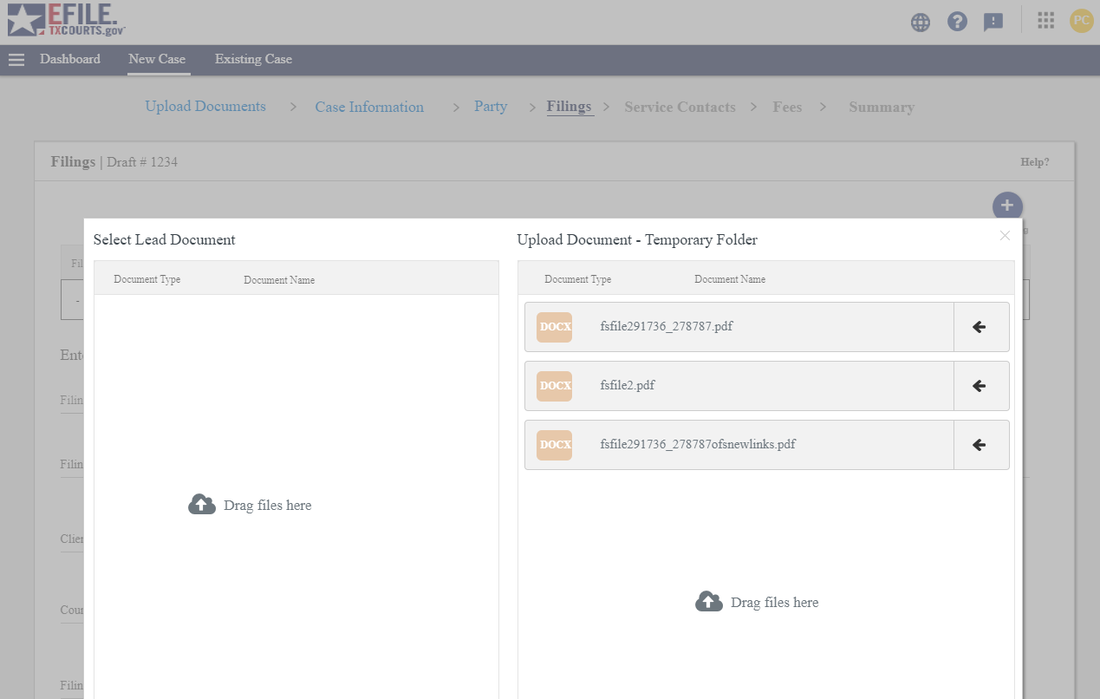The height and width of the screenshot is (699, 1100).
Task: Click the round plus add button
Action: [x=1007, y=206]
